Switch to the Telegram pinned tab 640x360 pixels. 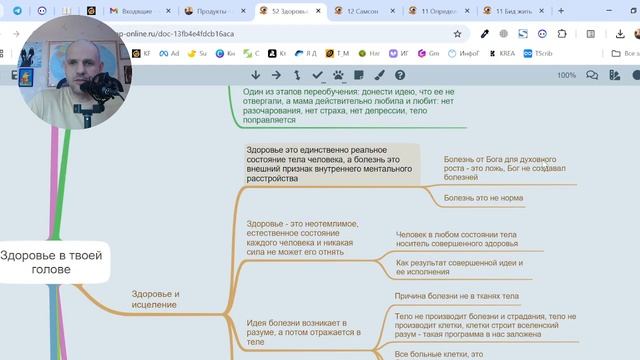pos(17,11)
